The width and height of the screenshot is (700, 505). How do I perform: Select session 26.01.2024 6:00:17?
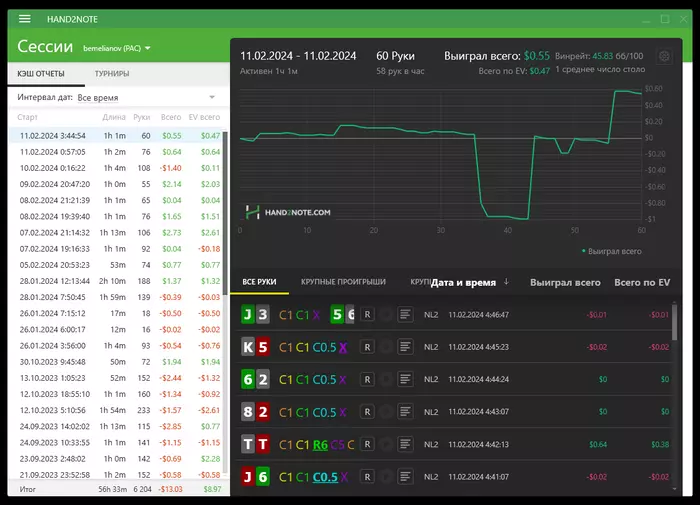coord(115,330)
